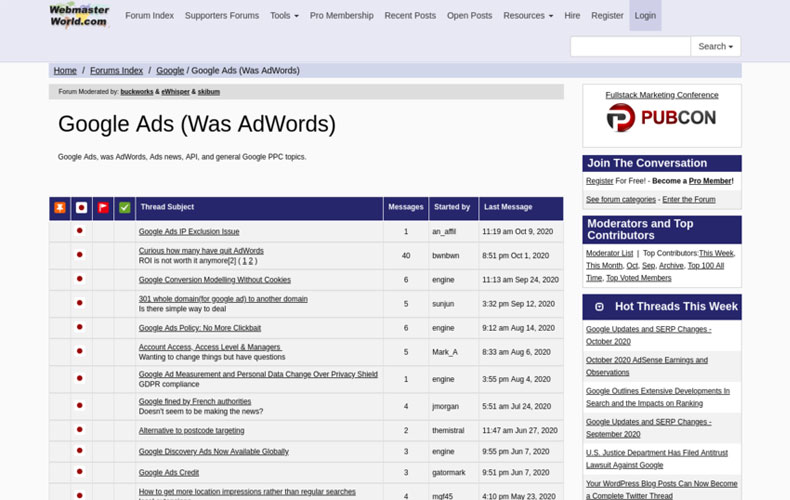Open the Tools dropdown menu

coord(284,16)
